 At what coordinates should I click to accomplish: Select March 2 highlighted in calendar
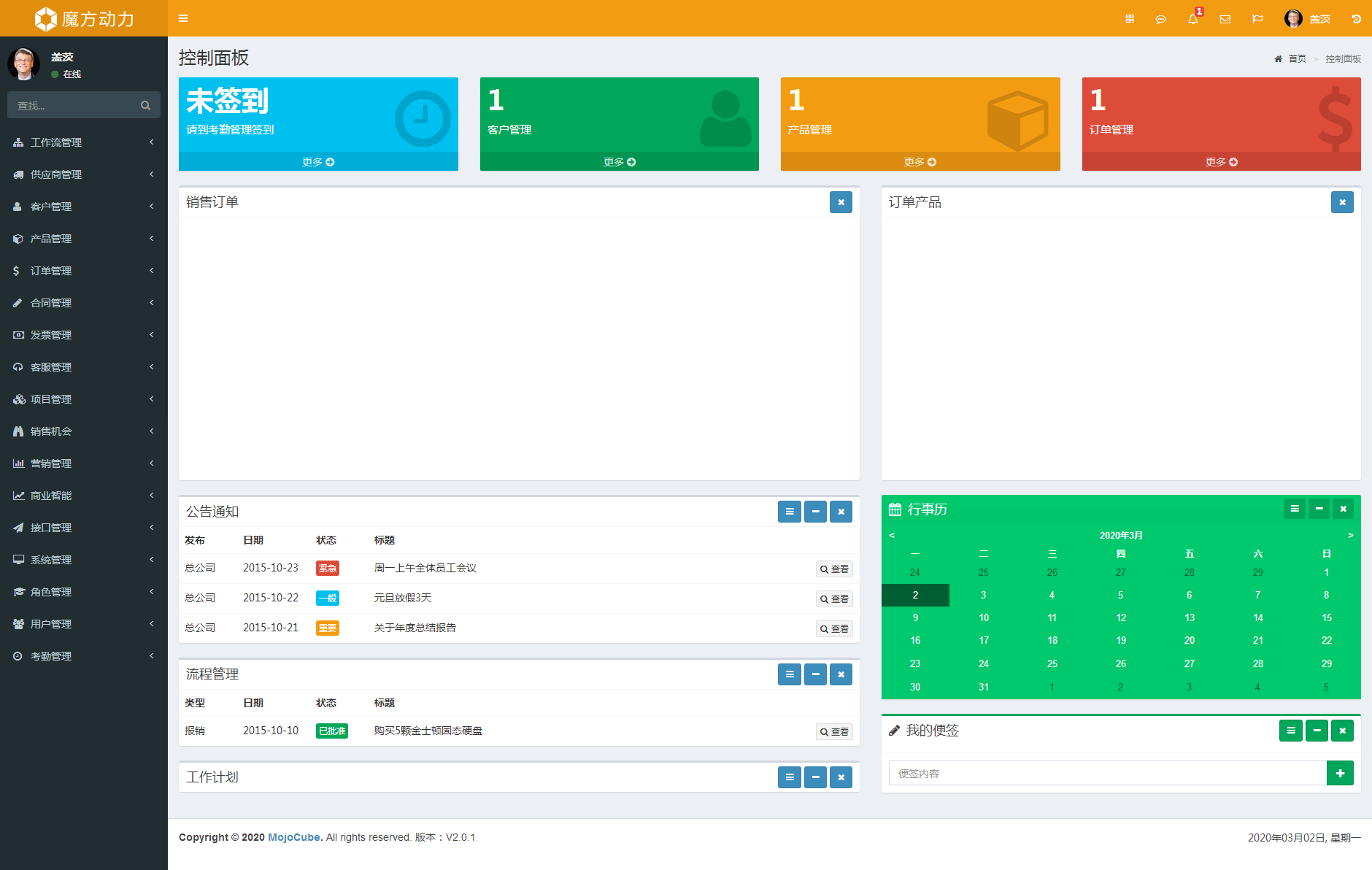915,596
